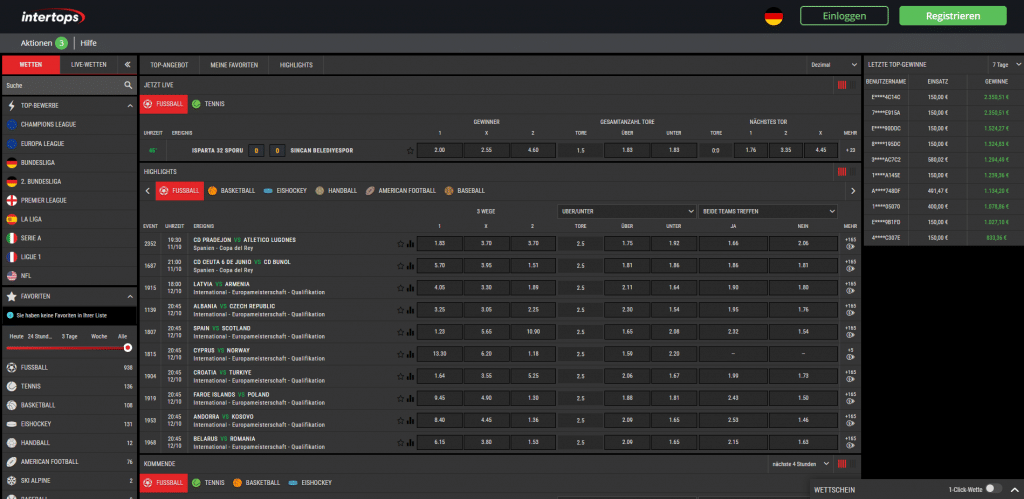Pick odds 13.30 for Cyprus win
The width and height of the screenshot is (1024, 499).
coord(440,354)
